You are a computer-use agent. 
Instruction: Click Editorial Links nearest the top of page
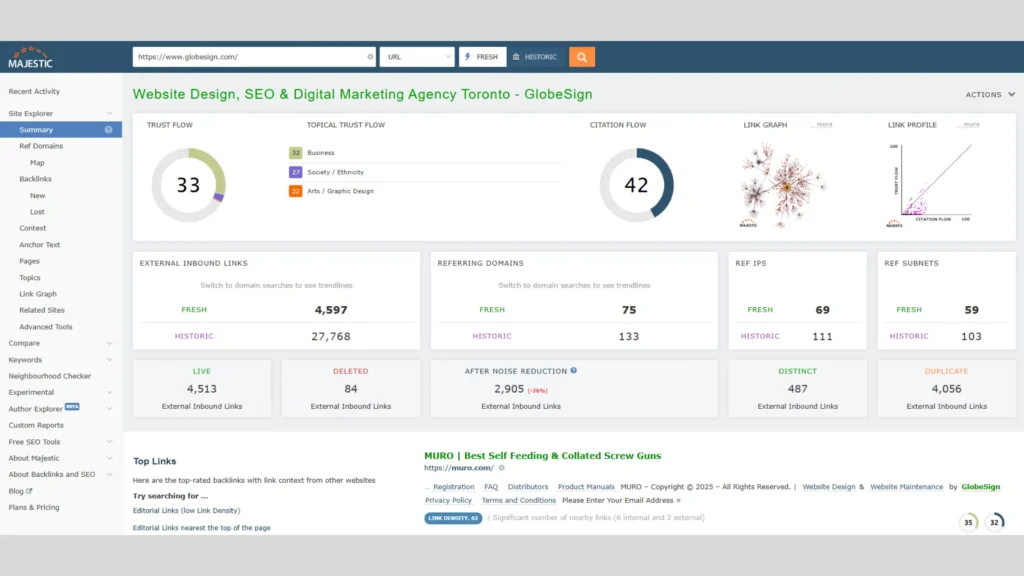(x=201, y=528)
